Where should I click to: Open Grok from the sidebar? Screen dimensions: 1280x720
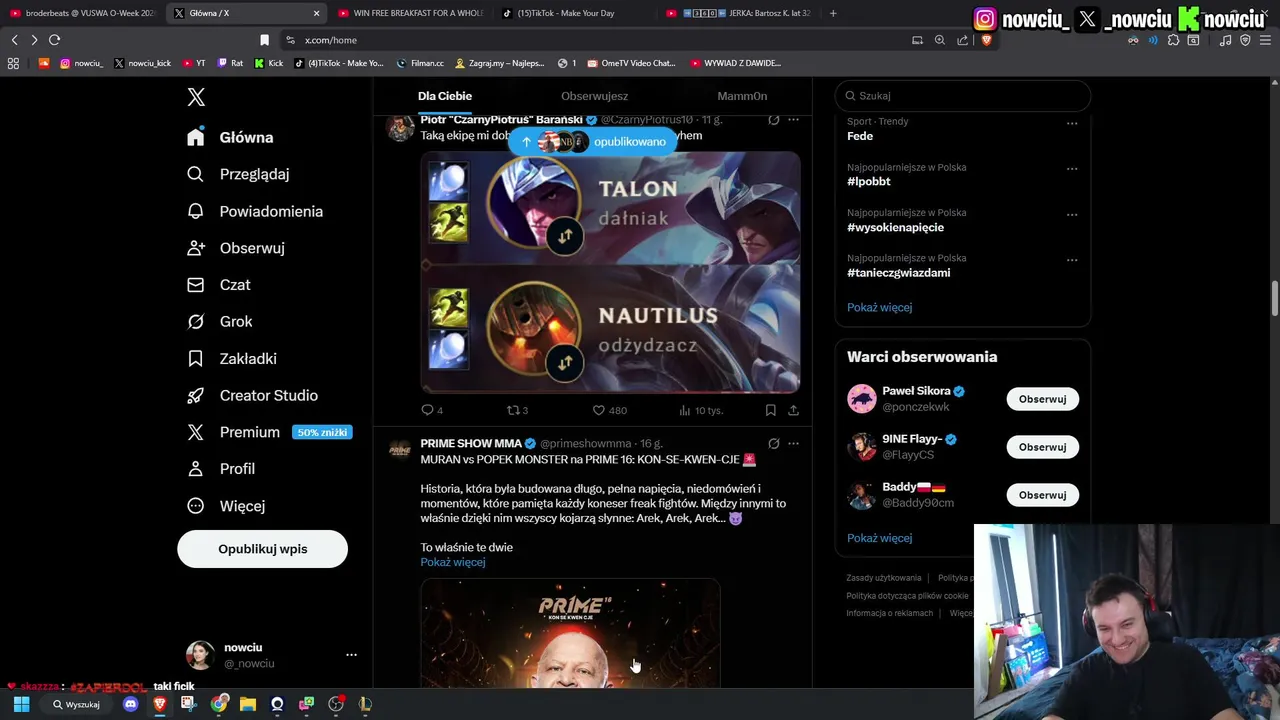(x=220, y=322)
